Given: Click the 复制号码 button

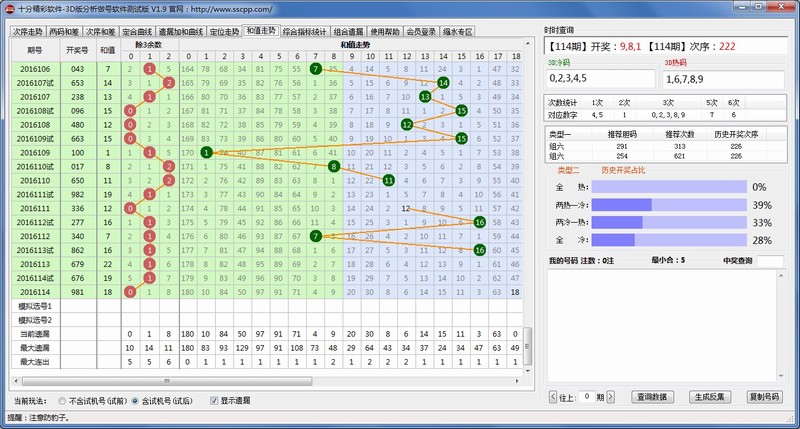Looking at the screenshot, I should coord(764,397).
